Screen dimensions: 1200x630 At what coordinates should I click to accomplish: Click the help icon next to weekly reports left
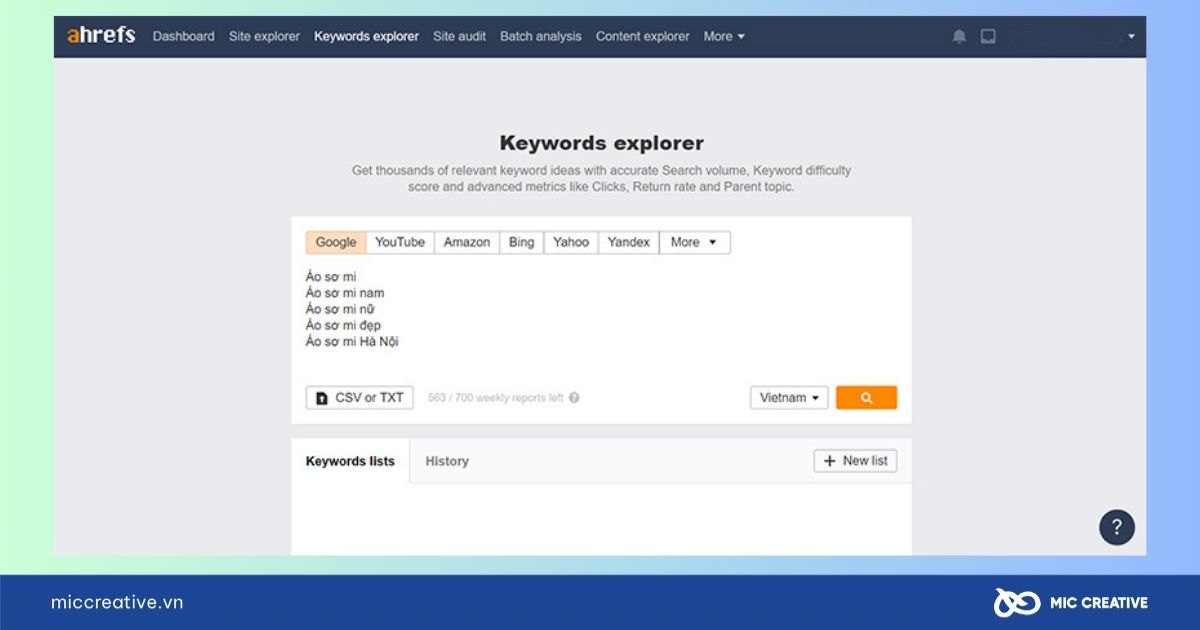tap(574, 398)
